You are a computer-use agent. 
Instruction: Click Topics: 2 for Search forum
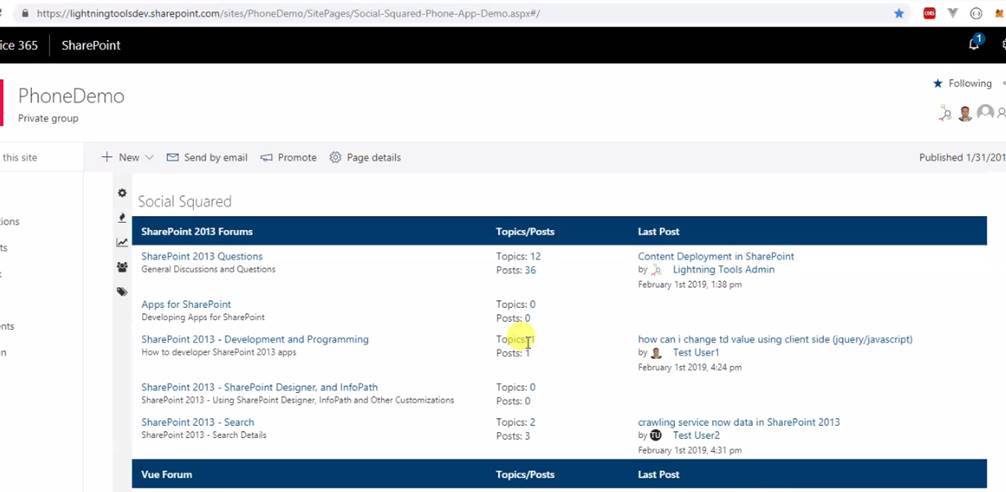(x=516, y=422)
